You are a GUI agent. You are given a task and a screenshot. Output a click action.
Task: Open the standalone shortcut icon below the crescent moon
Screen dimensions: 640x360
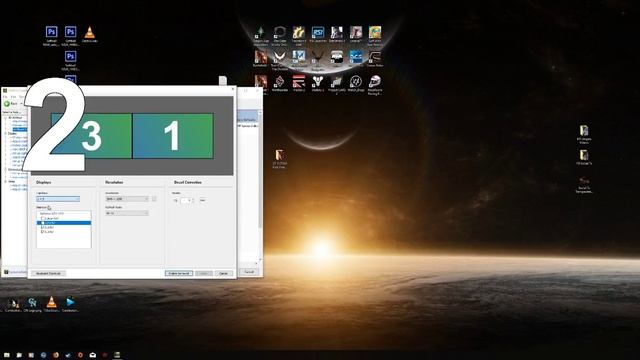(280, 155)
